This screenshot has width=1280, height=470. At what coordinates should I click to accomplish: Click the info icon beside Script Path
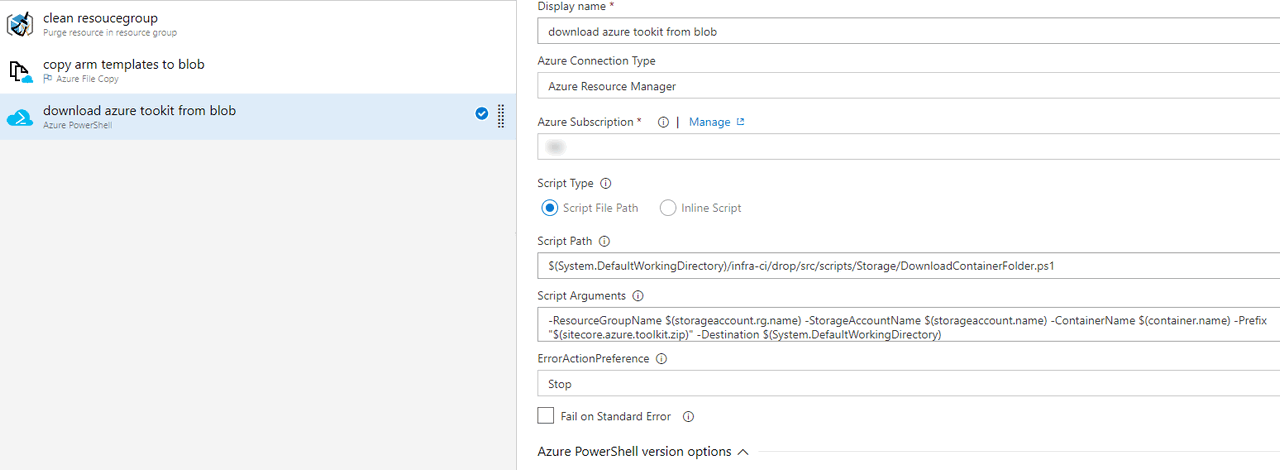click(604, 241)
